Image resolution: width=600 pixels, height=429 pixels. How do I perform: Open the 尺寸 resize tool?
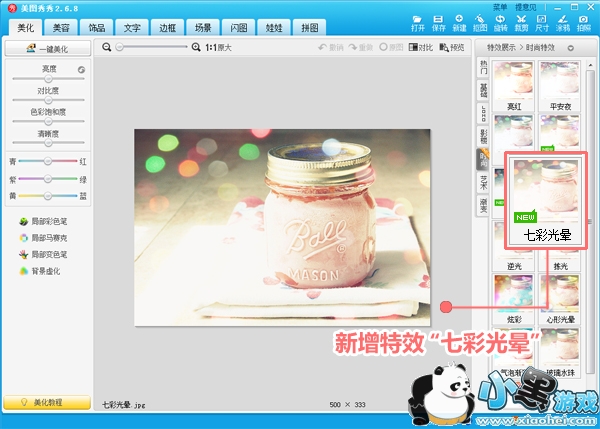tap(542, 23)
